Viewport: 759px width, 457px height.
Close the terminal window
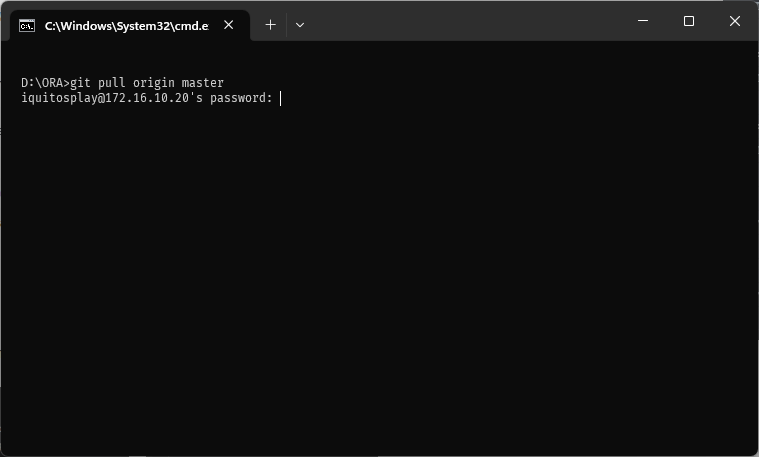(x=734, y=21)
